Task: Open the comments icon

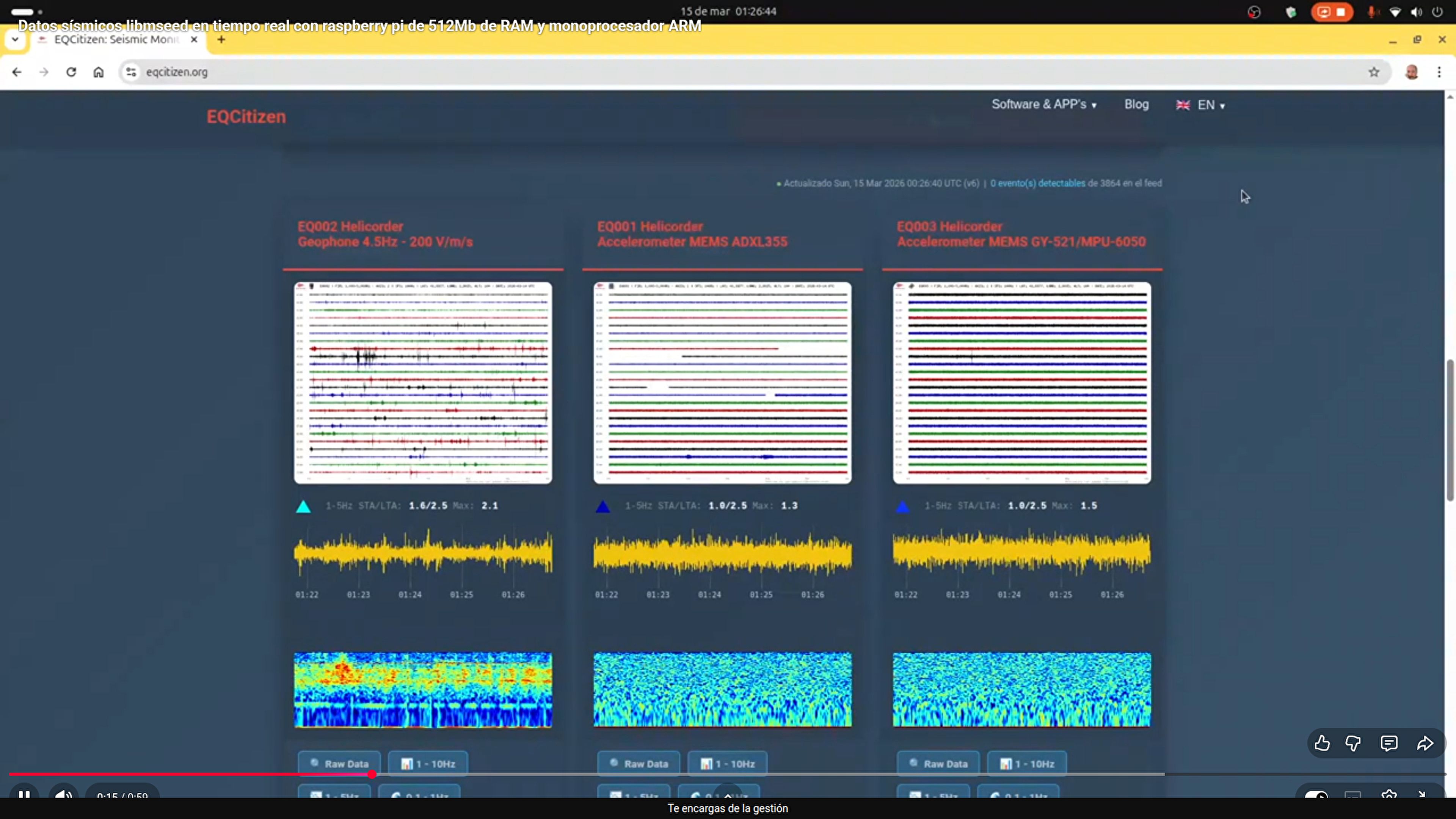Action: click(x=1389, y=743)
